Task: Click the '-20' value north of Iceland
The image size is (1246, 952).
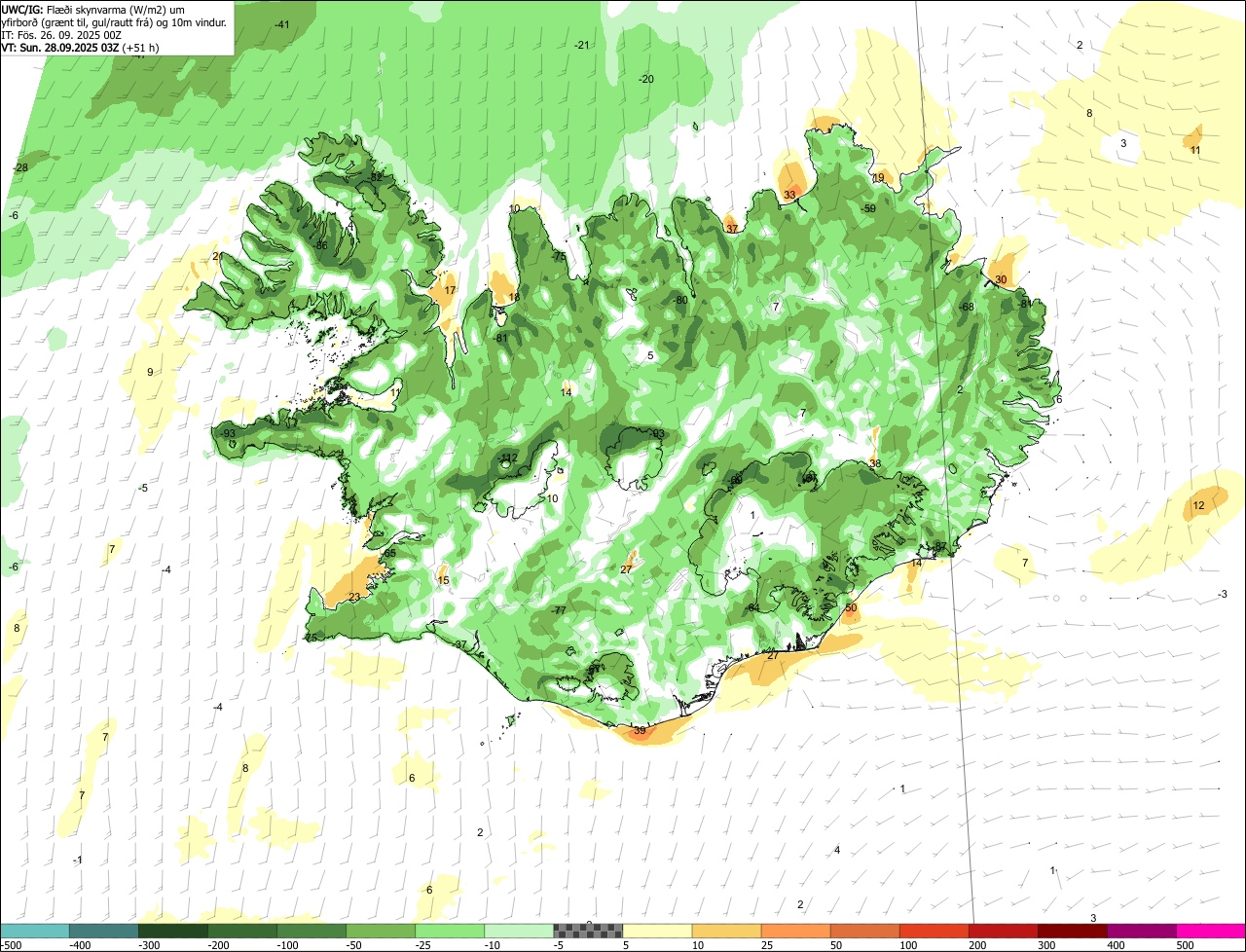Action: 645,79
